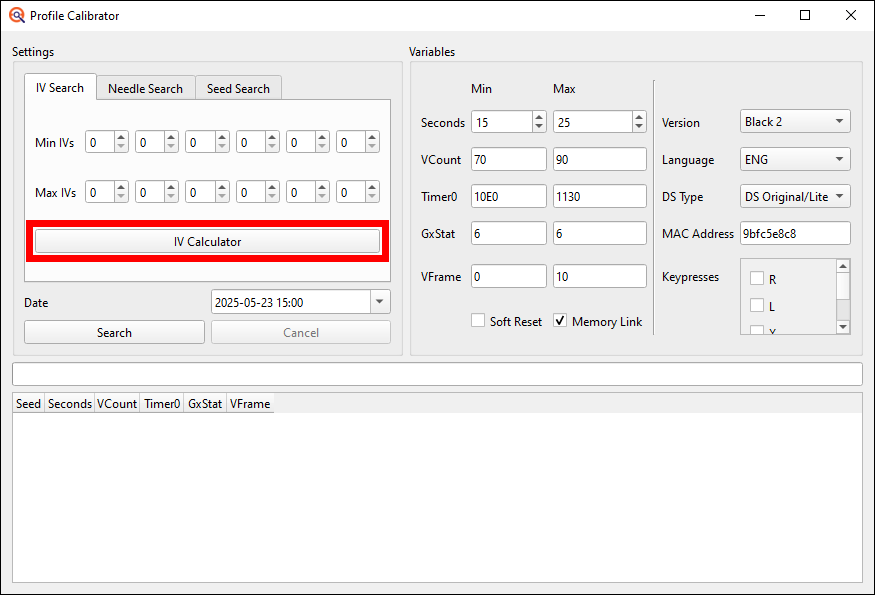Click the Seconds Max field with 25
The width and height of the screenshot is (875, 595).
point(593,122)
